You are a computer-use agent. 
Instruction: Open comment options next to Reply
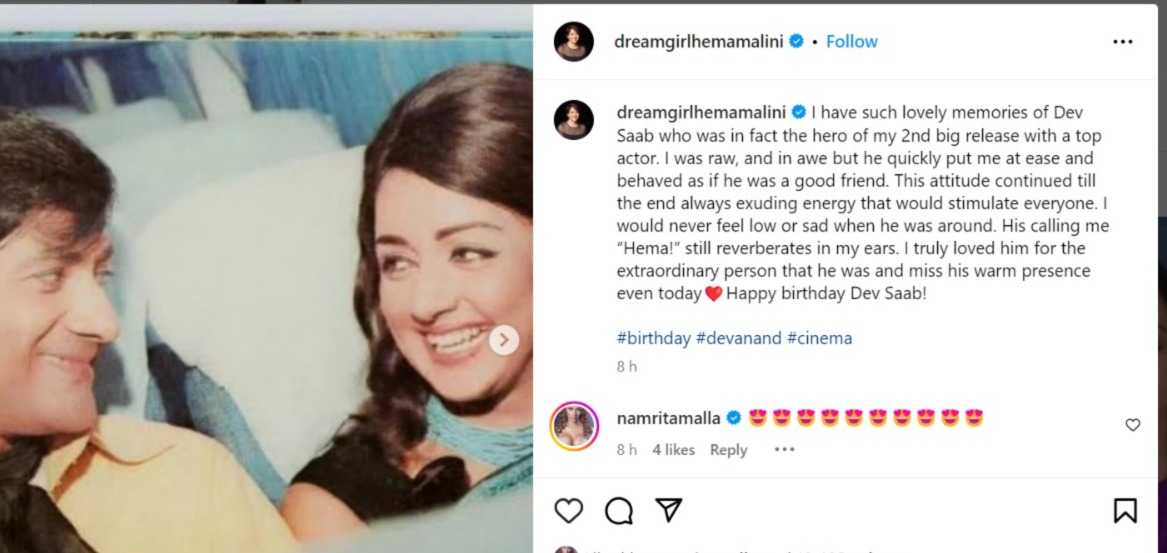(785, 450)
